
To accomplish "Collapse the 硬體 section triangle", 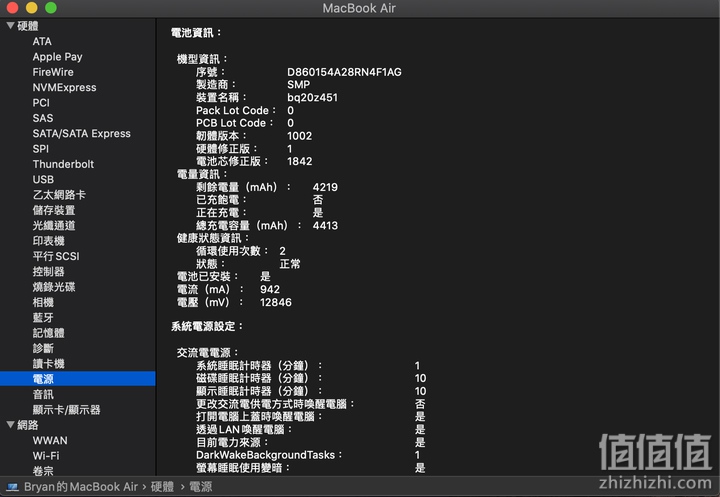I will click(x=10, y=26).
